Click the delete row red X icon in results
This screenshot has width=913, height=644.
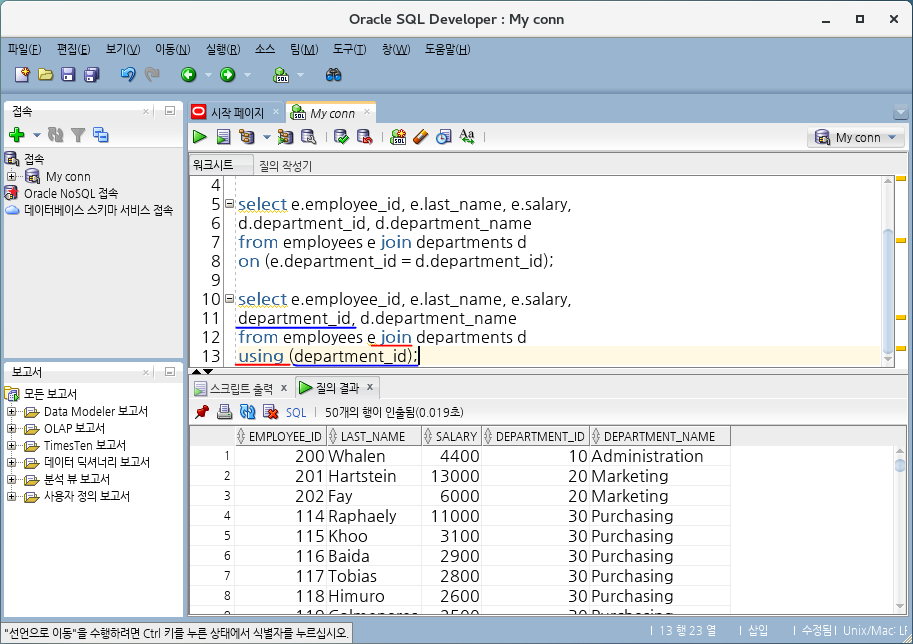pyautogui.click(x=270, y=412)
